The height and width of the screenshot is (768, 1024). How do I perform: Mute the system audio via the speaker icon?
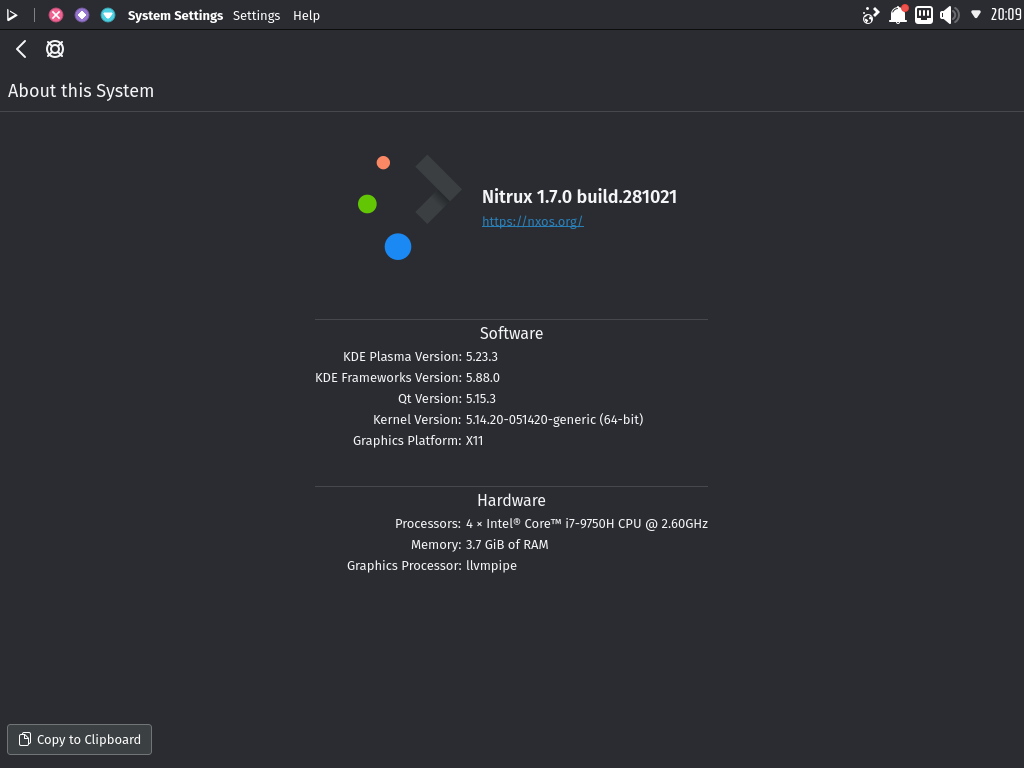949,15
